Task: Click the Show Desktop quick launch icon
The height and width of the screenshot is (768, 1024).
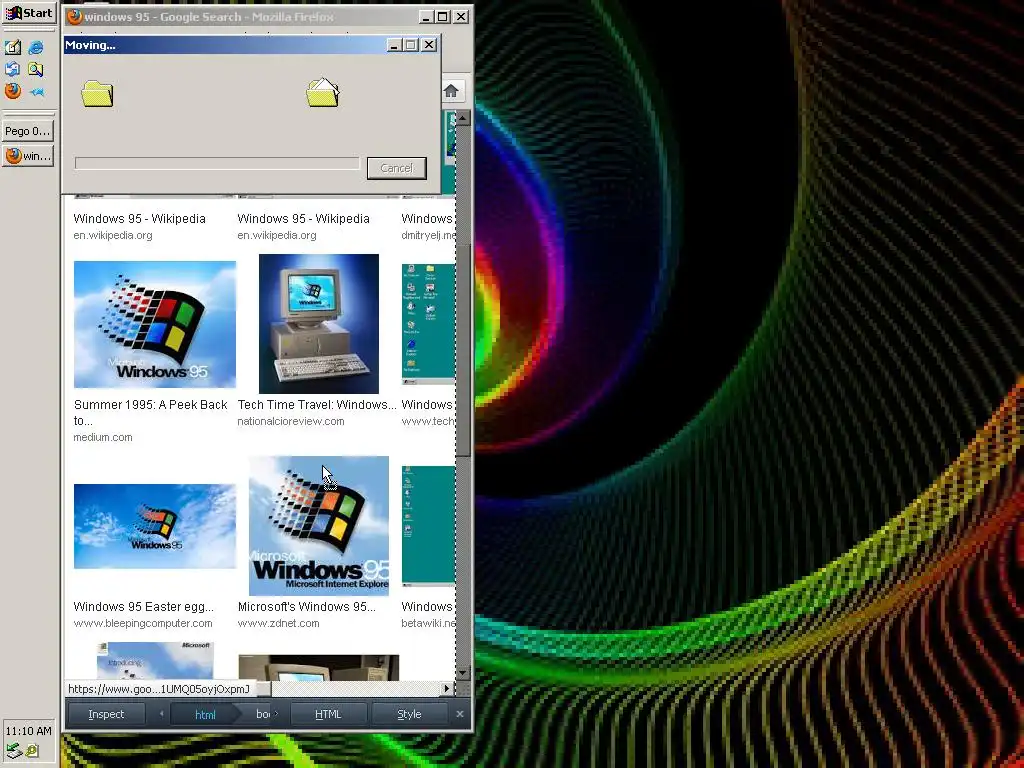Action: pos(13,47)
